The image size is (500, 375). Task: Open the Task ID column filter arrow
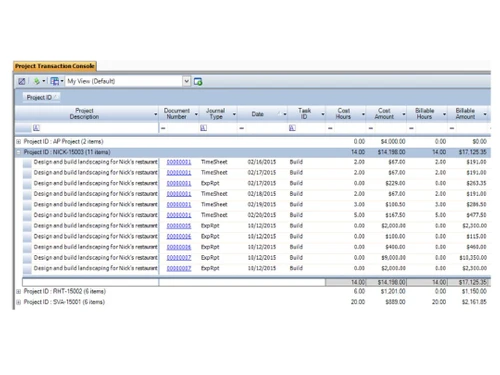(x=323, y=114)
